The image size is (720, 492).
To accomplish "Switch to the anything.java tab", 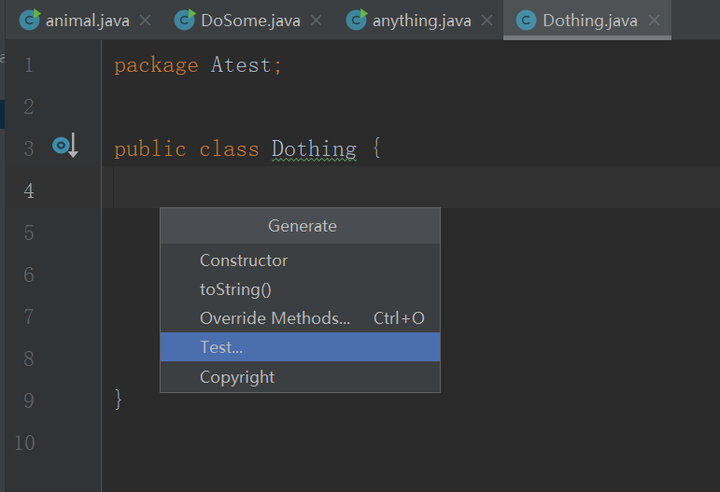I will point(421,20).
